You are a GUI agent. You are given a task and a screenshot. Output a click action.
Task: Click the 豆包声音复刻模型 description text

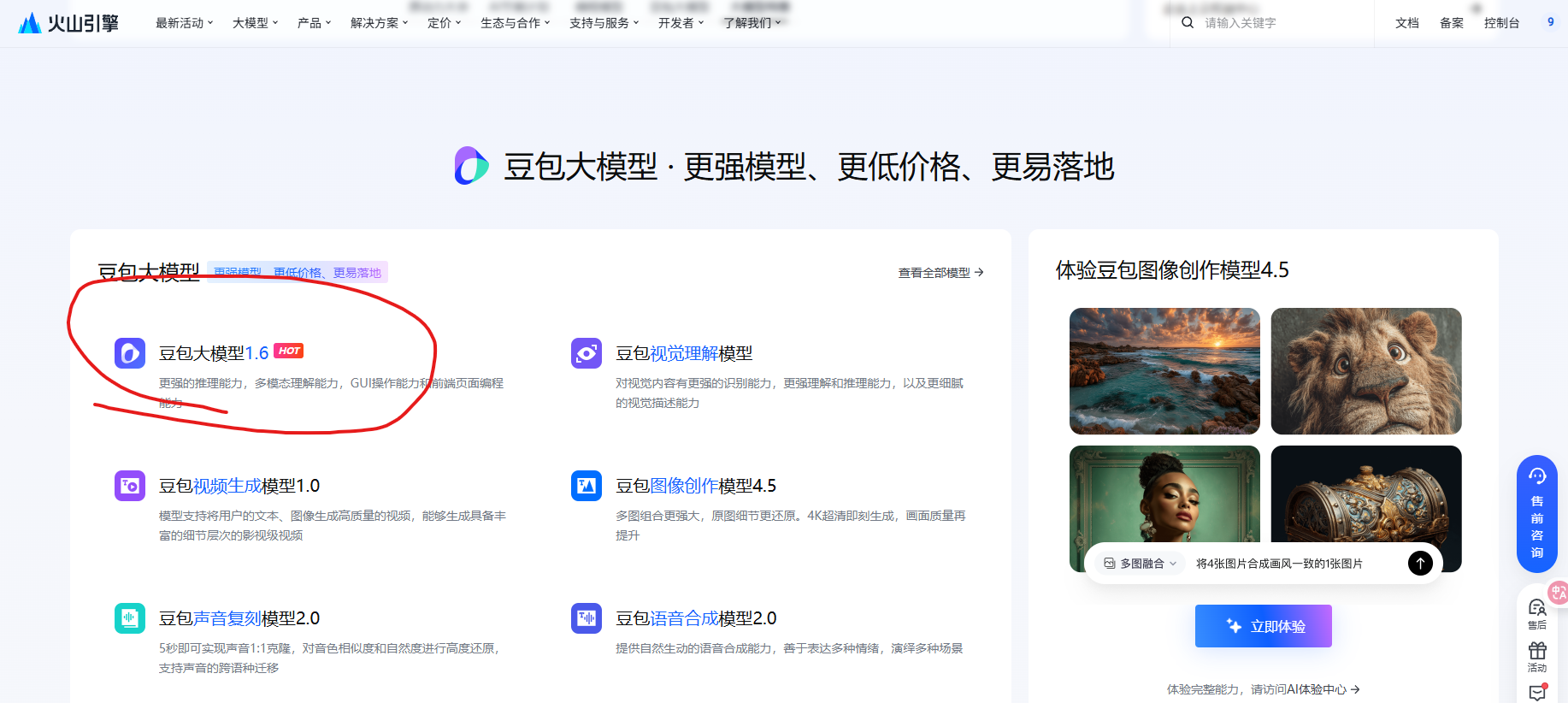pos(330,658)
